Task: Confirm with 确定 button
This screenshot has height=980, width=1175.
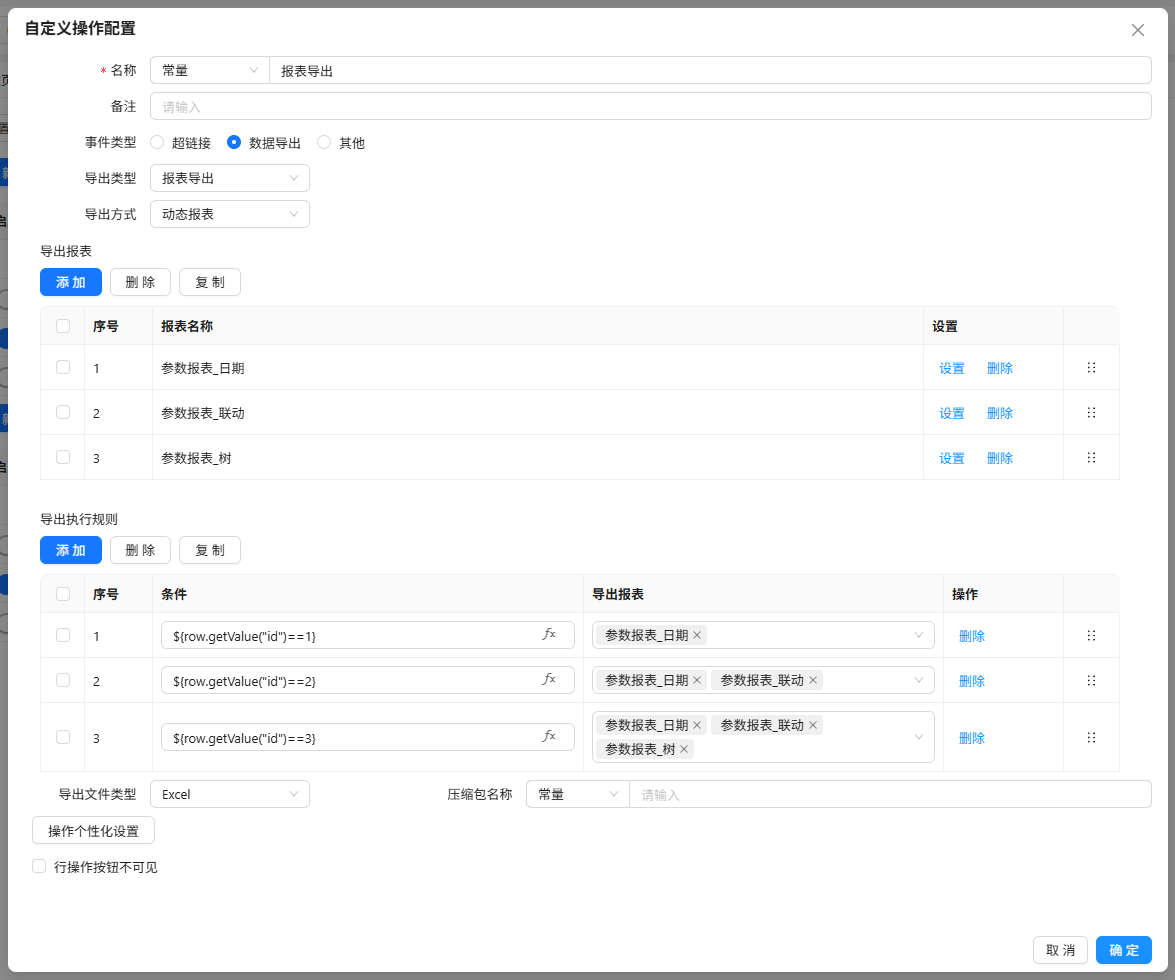Action: [x=1124, y=950]
